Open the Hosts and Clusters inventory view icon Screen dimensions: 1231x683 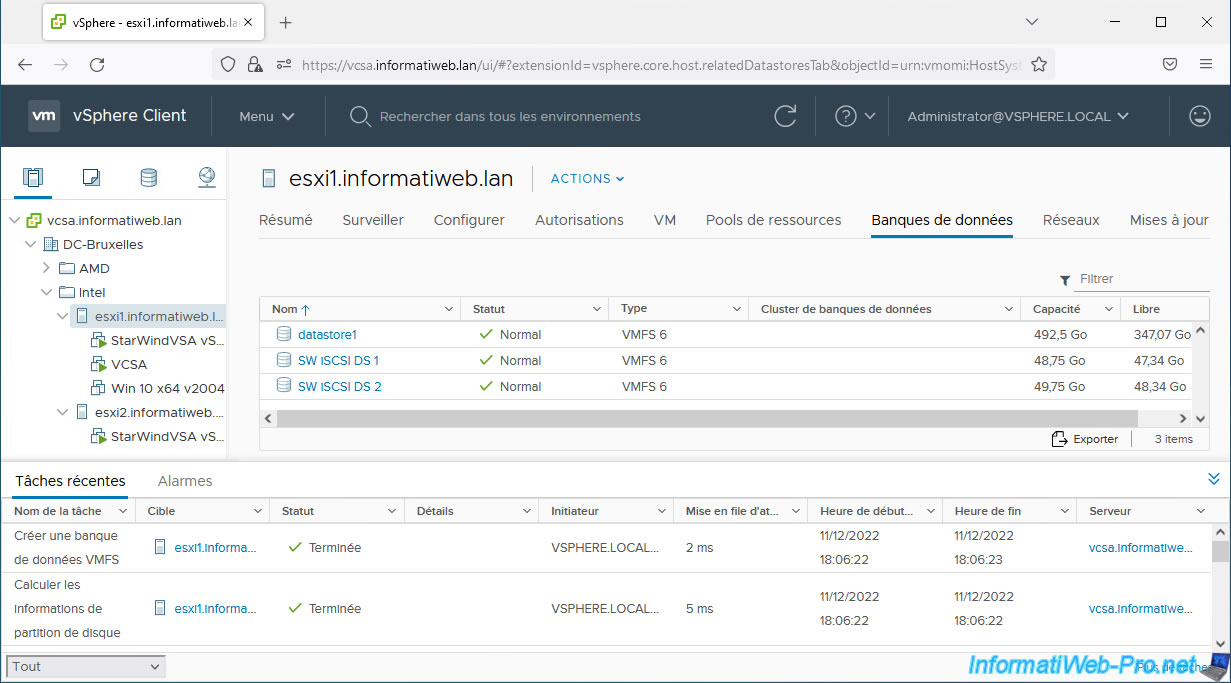coord(33,178)
